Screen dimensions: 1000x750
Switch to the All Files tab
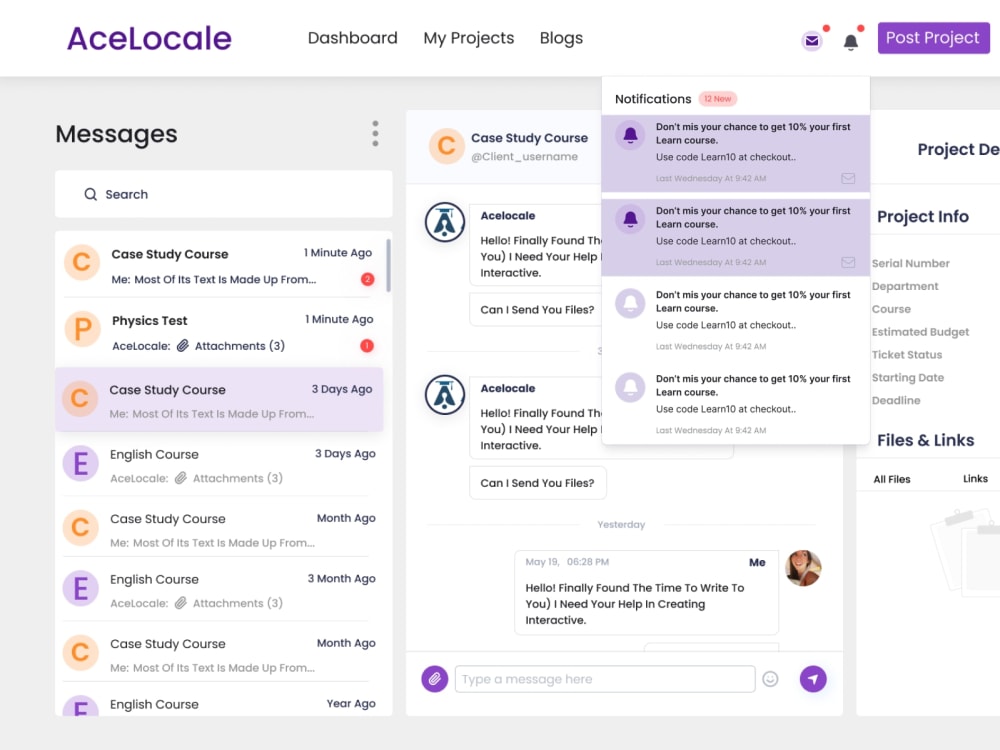pos(892,479)
